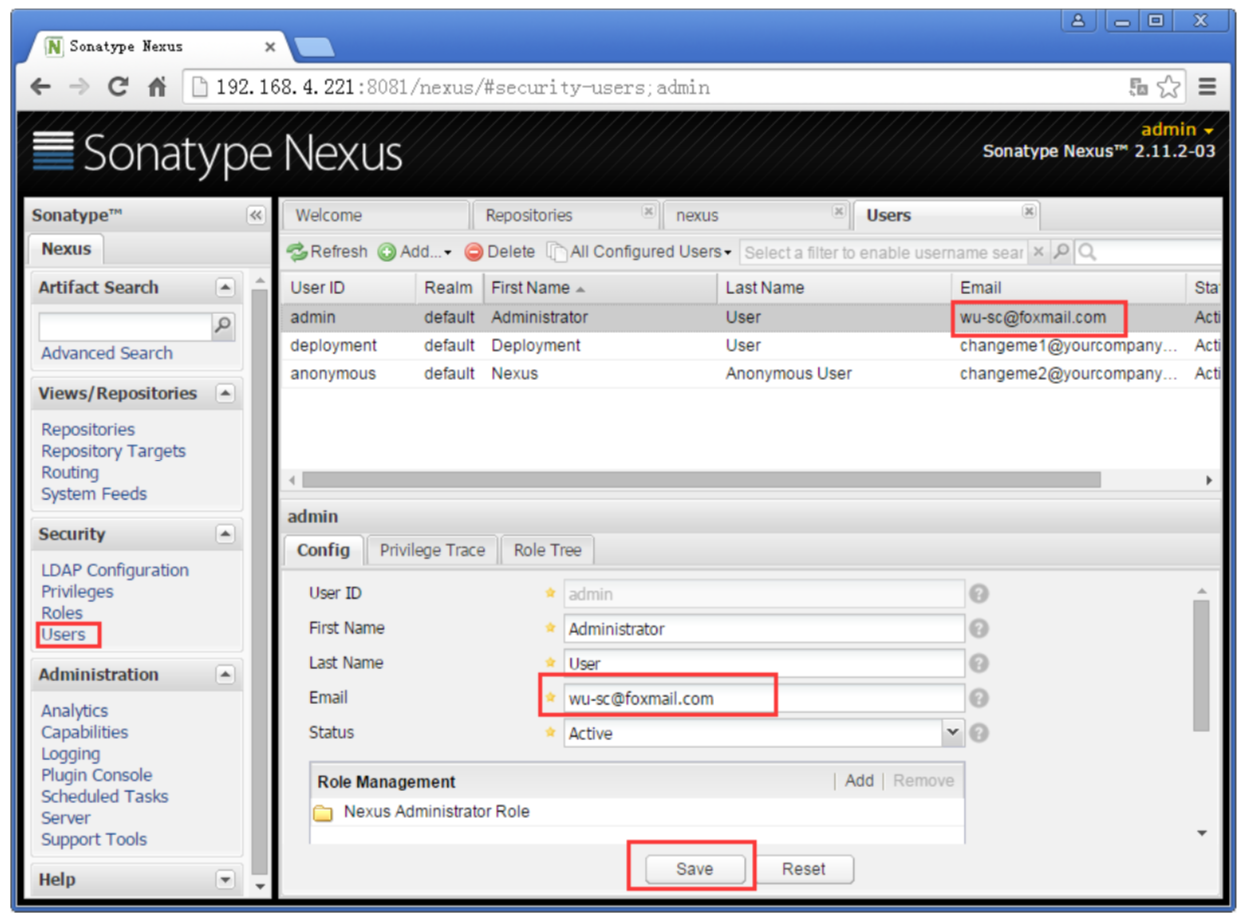Click help icon next to Status field

coord(980,733)
